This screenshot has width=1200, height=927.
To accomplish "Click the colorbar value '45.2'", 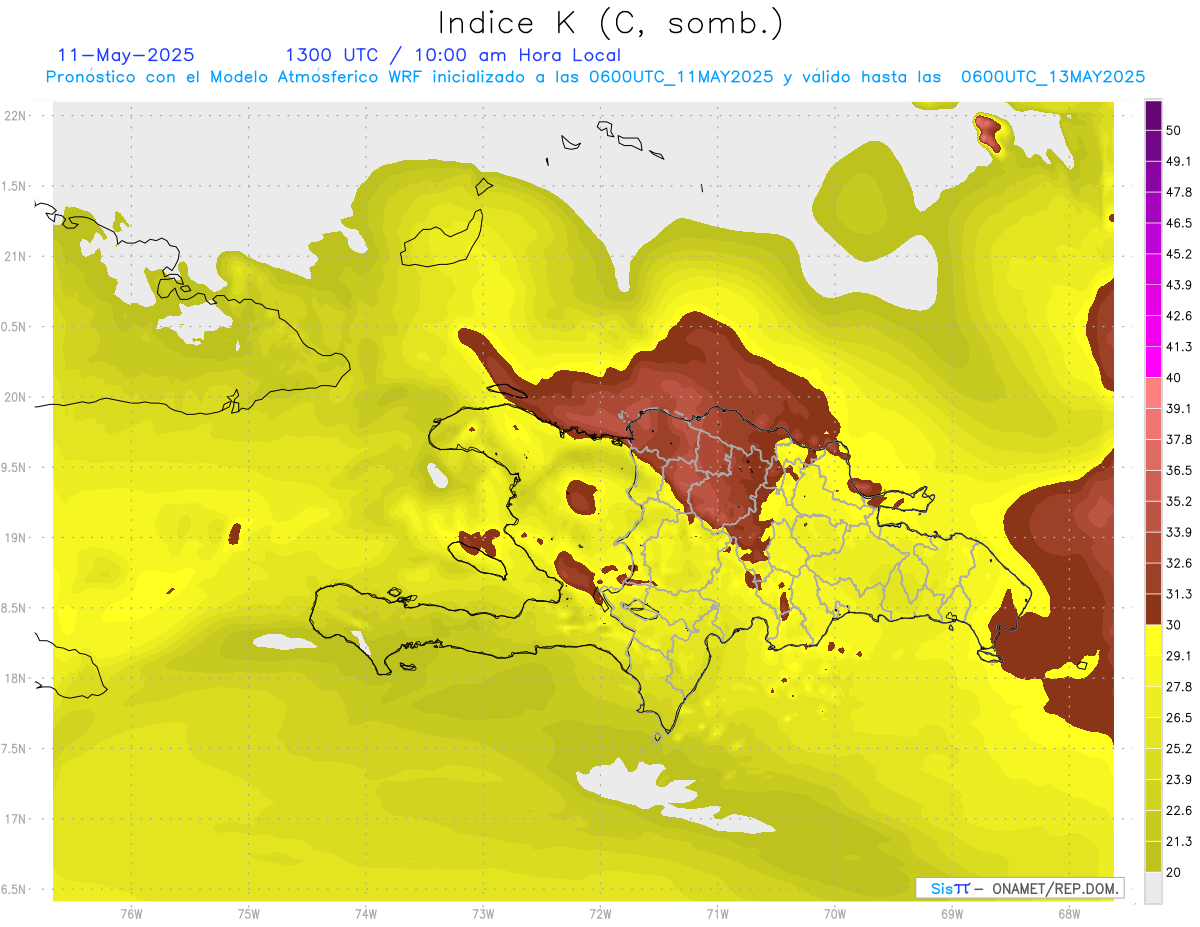I will point(1179,254).
